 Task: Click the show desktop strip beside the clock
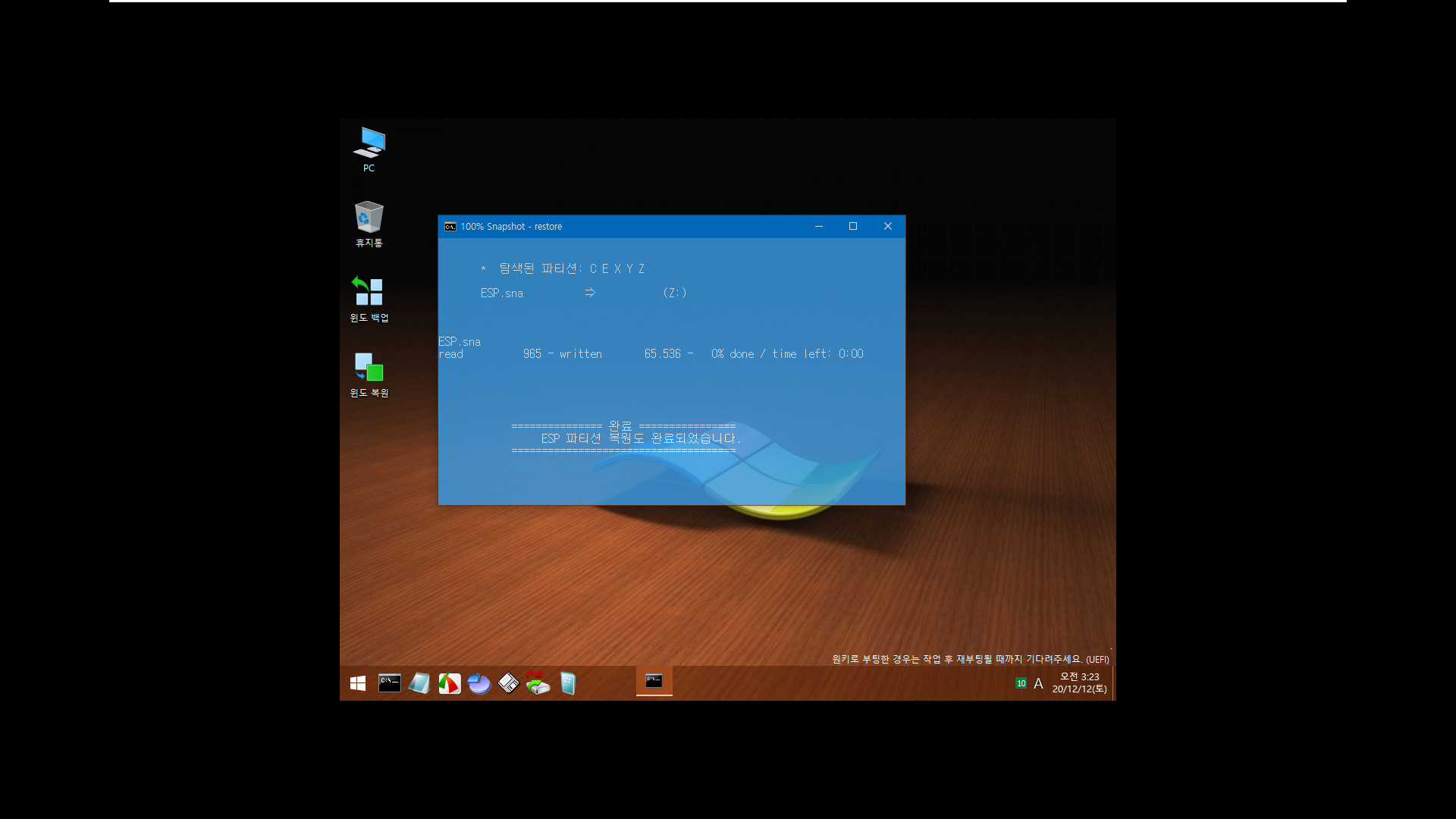tap(1113, 683)
